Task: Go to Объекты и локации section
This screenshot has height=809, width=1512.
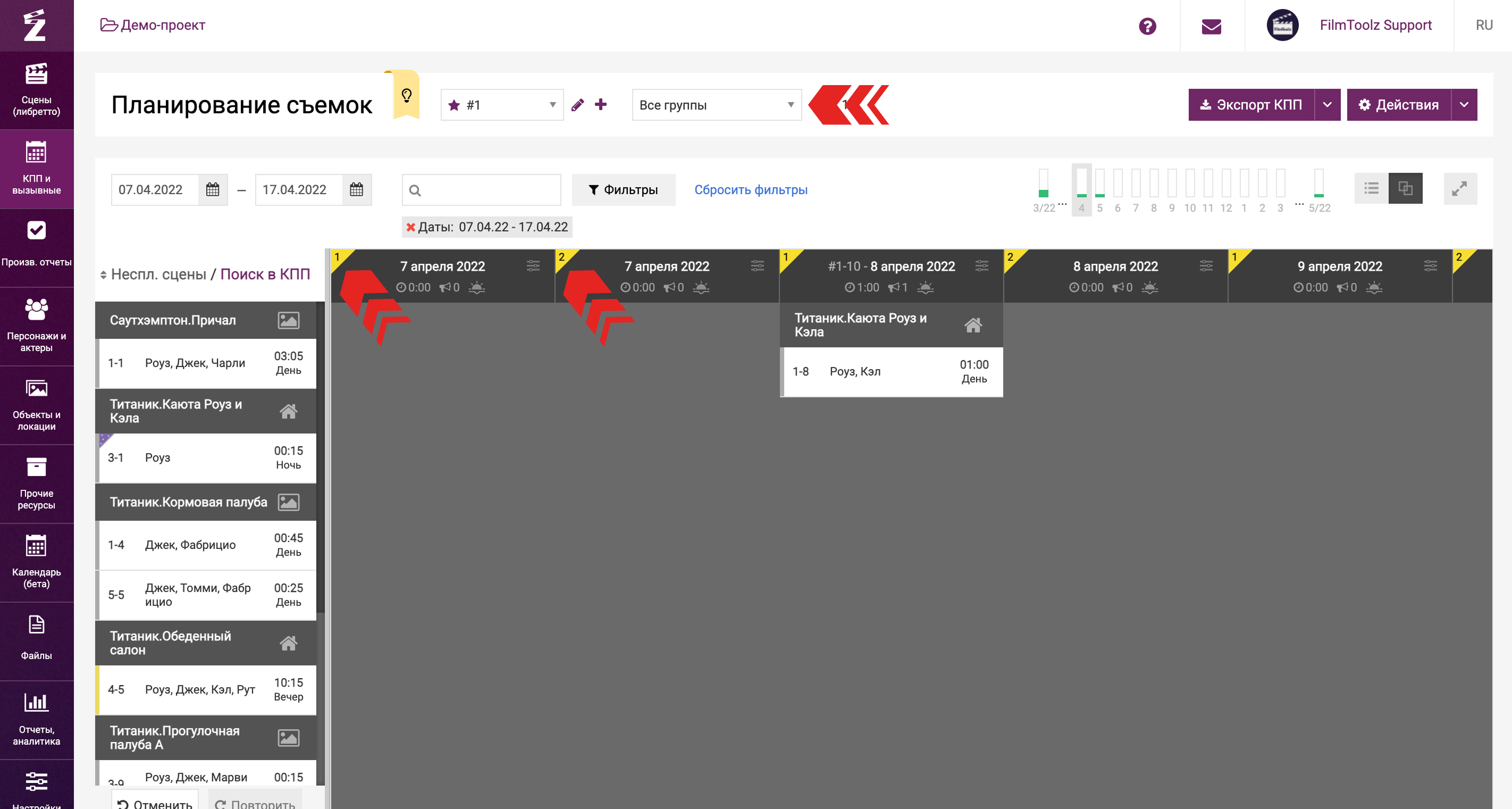Action: click(x=36, y=405)
